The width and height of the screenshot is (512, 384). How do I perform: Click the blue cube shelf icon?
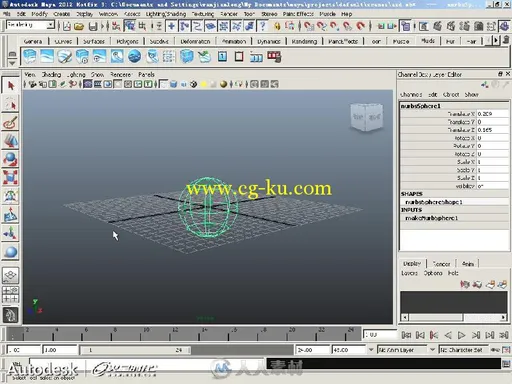coord(187,56)
